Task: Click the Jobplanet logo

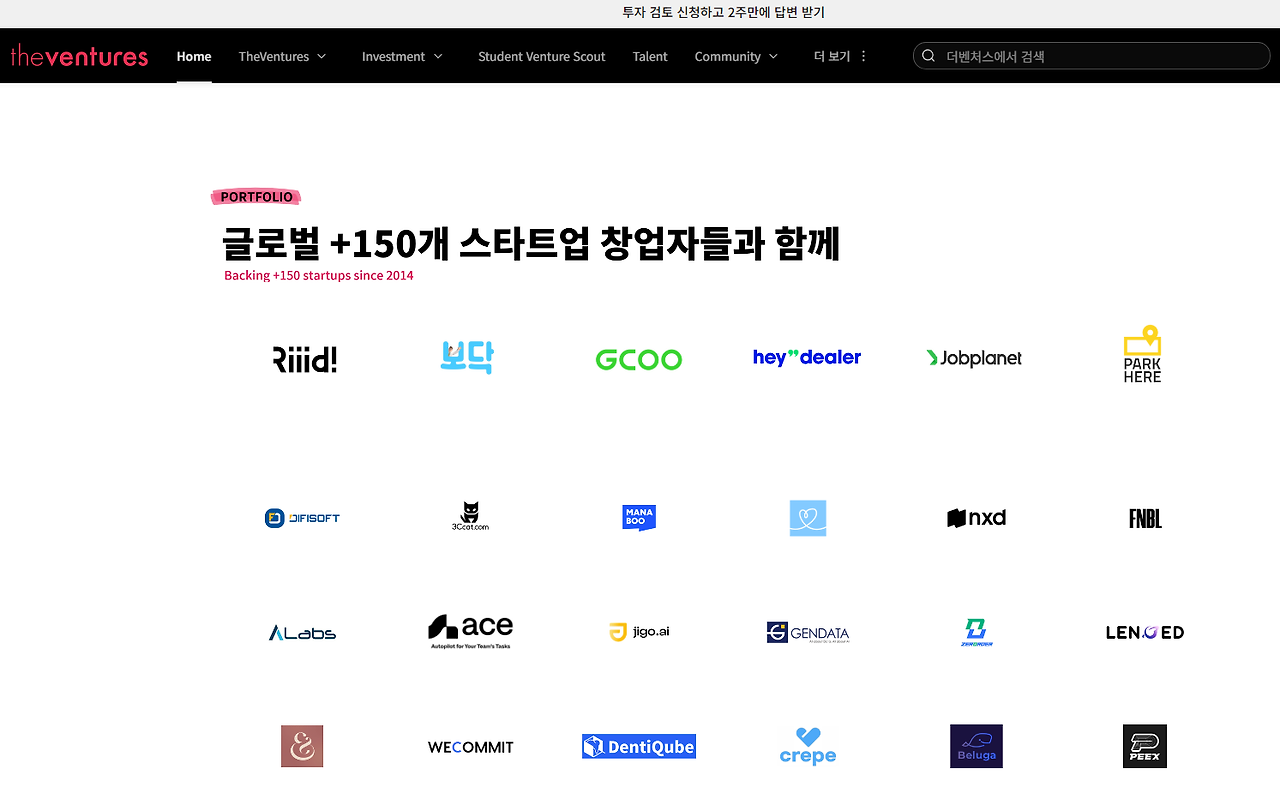Action: coord(974,357)
